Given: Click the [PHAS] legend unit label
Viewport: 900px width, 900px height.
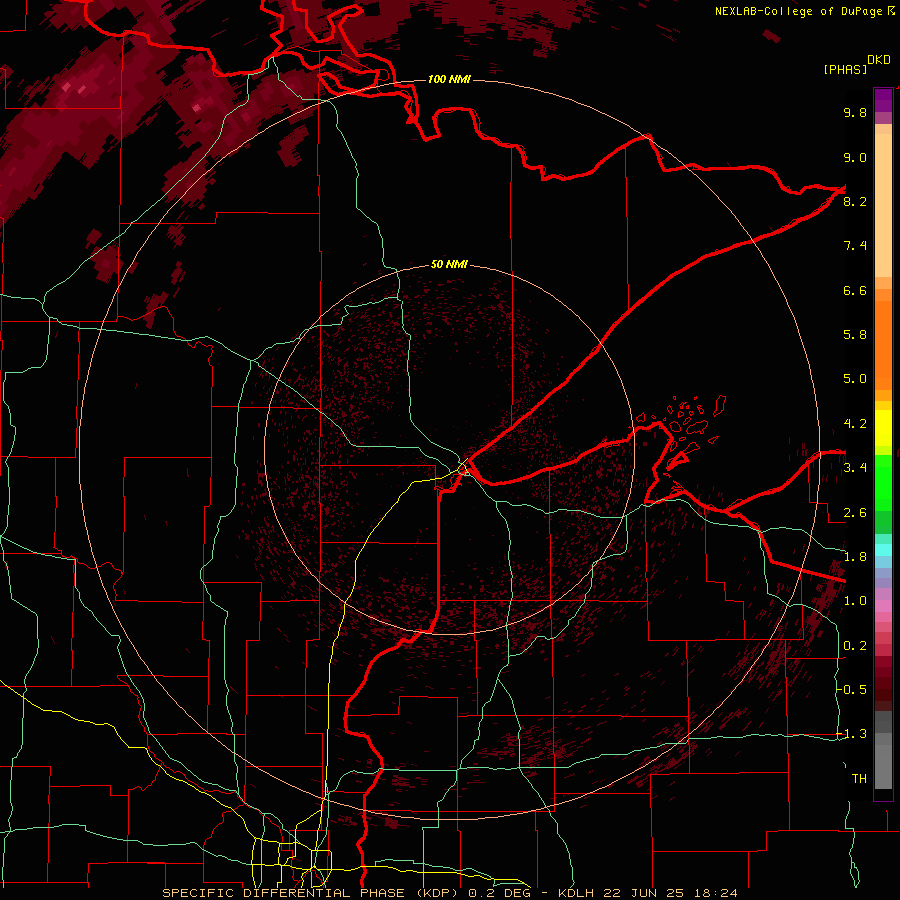Looking at the screenshot, I should [x=844, y=69].
